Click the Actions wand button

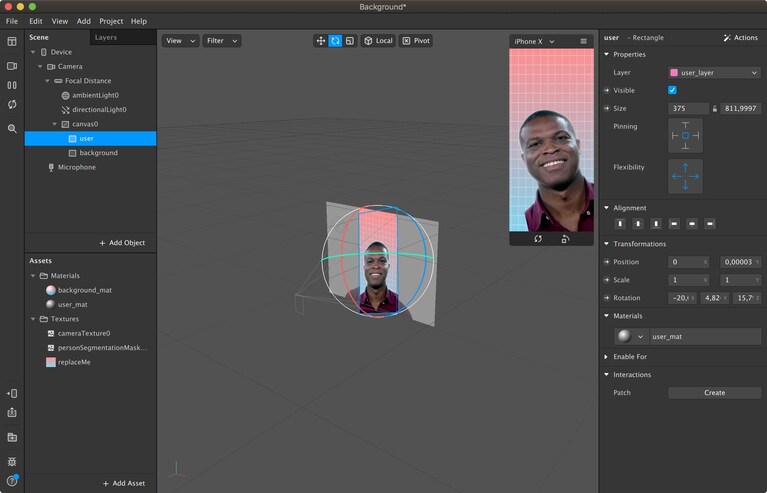(741, 38)
